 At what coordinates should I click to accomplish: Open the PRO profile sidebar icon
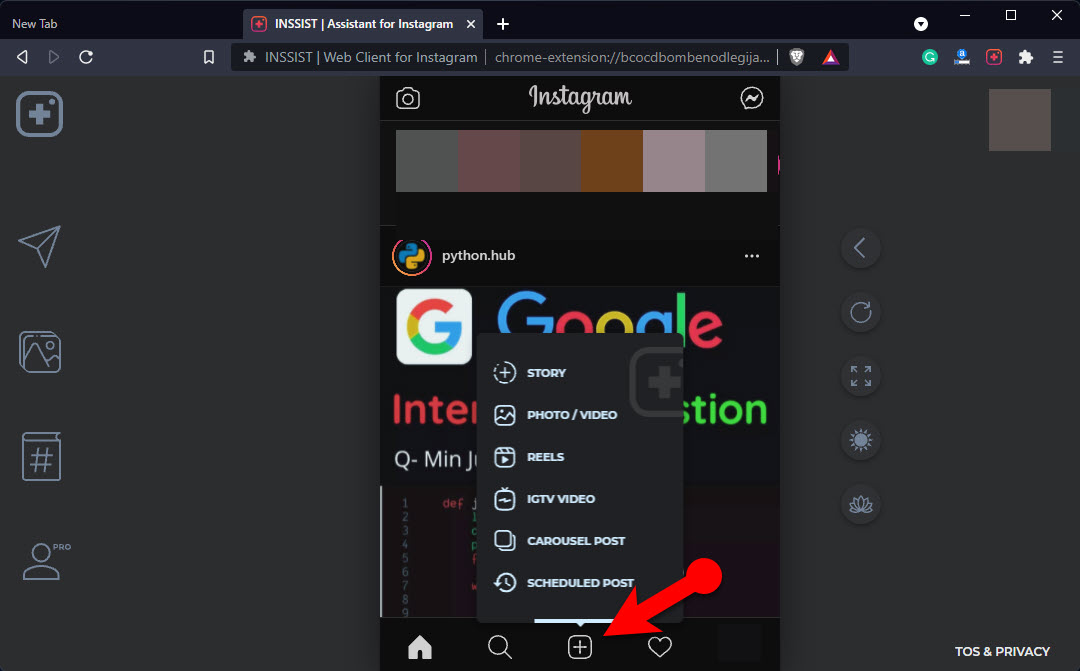pos(45,561)
